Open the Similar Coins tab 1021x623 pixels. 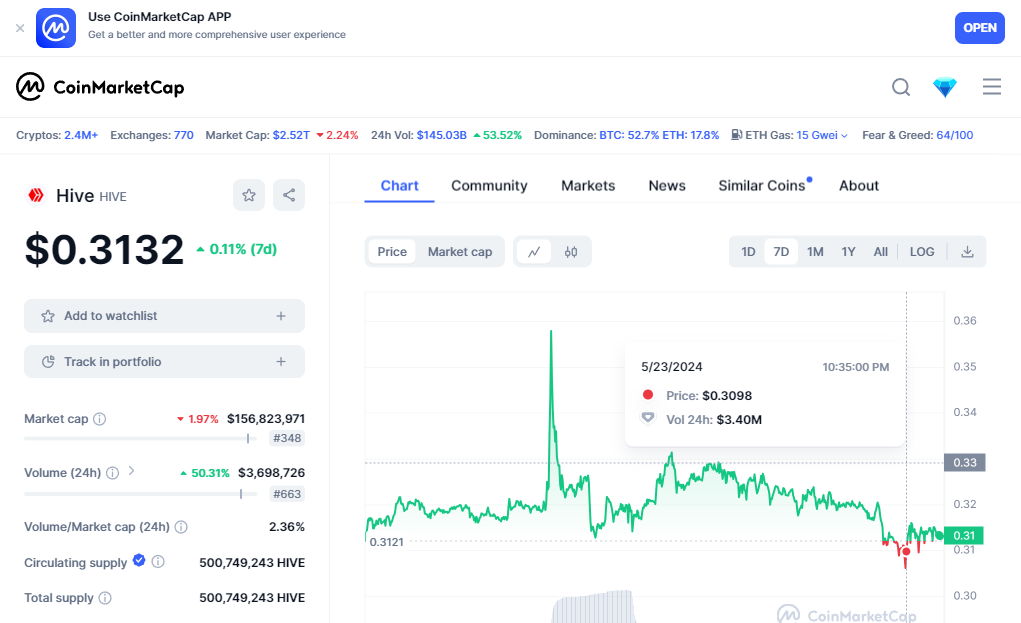(x=761, y=185)
